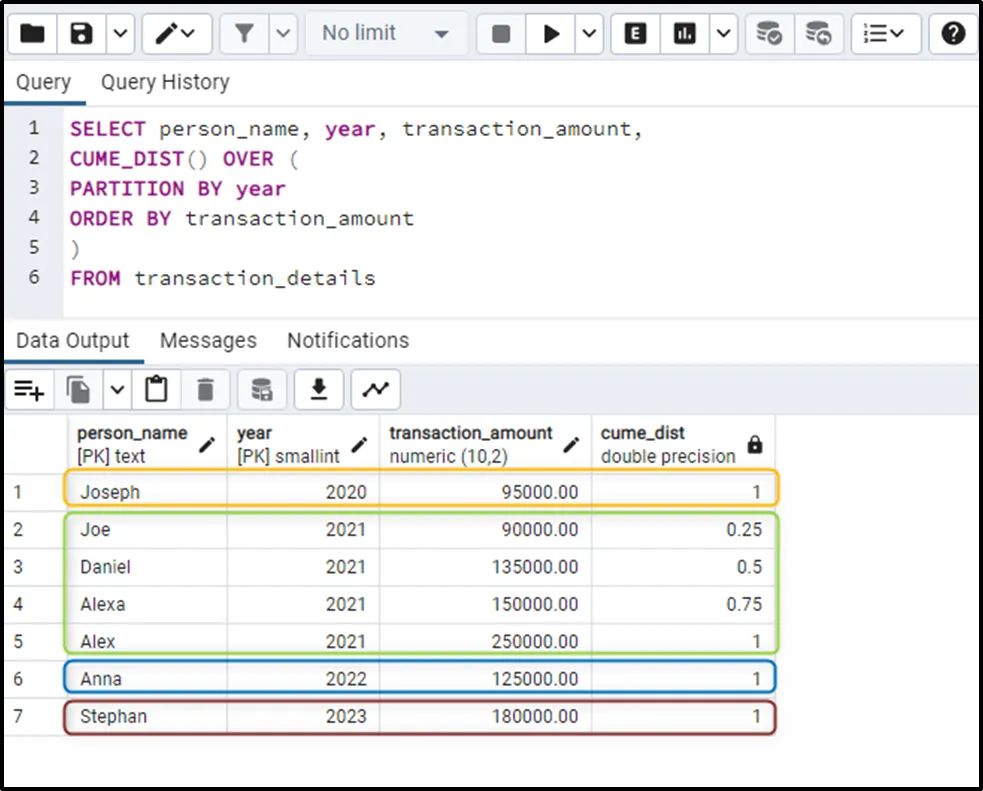
Task: Click the Open File folder icon
Action: [32, 34]
